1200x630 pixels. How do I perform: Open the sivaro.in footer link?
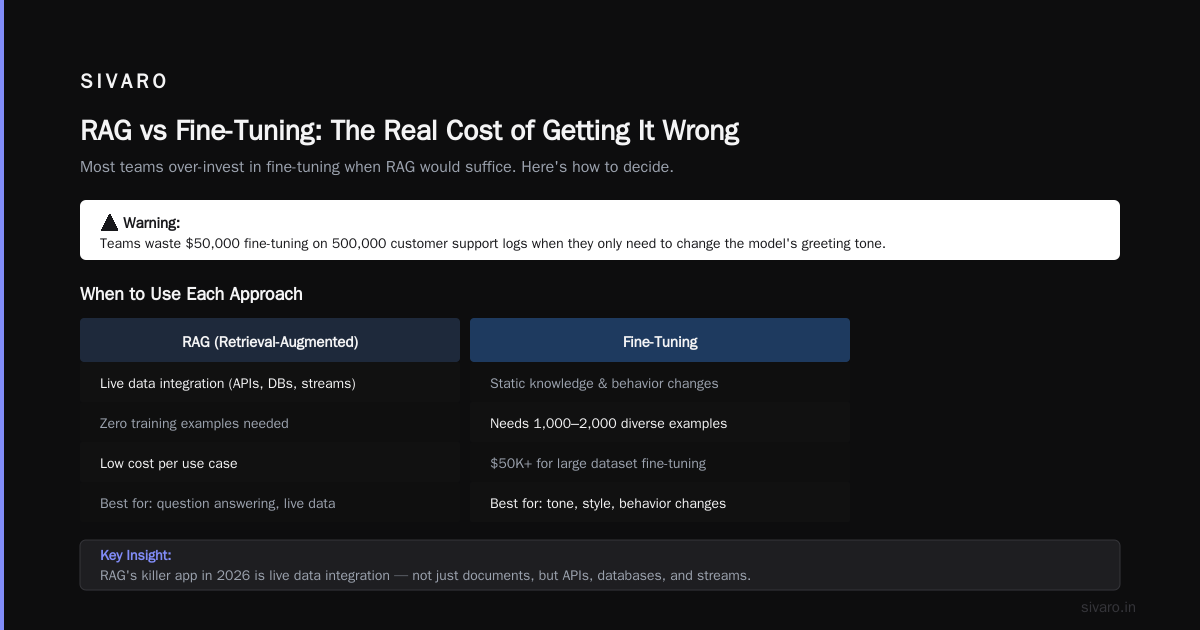1109,607
